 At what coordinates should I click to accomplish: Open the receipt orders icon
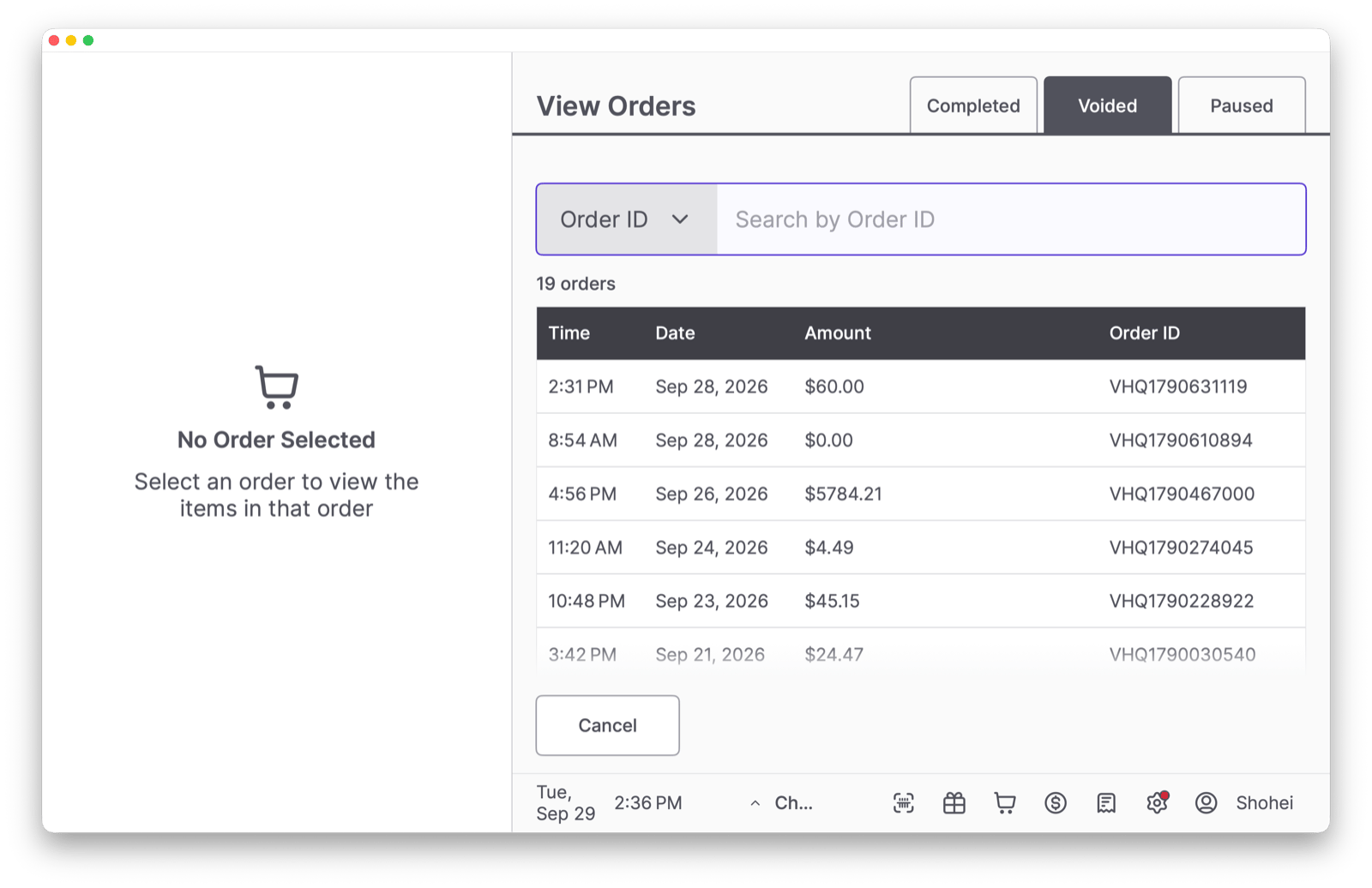[1106, 803]
